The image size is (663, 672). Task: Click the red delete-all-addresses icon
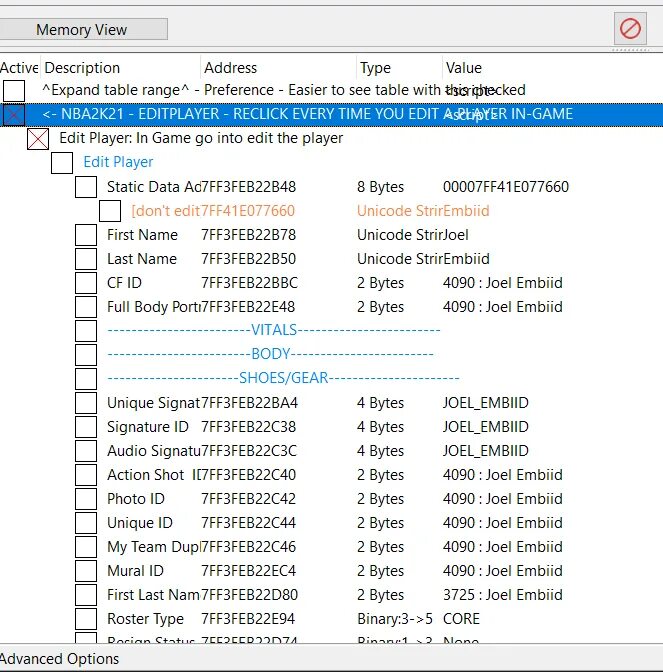(x=630, y=29)
